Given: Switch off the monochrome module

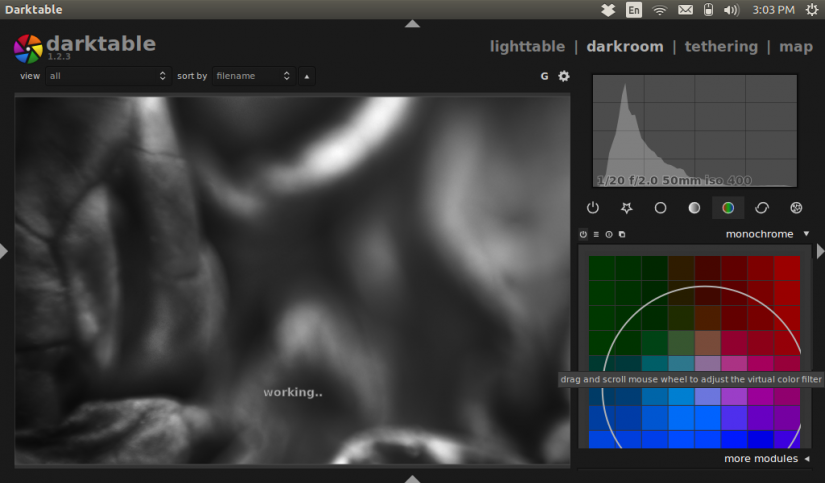Looking at the screenshot, I should (x=583, y=235).
